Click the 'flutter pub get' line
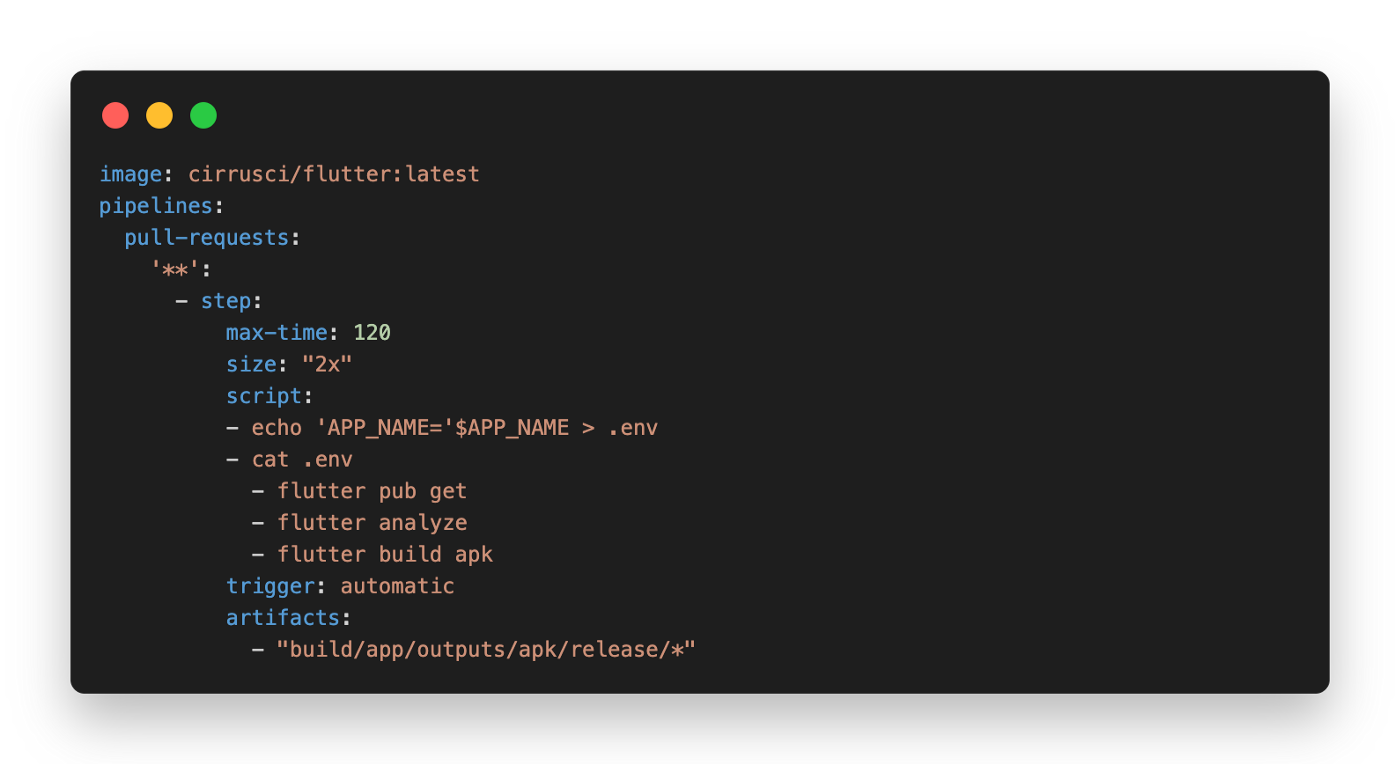This screenshot has width=1400, height=764. coord(372,491)
